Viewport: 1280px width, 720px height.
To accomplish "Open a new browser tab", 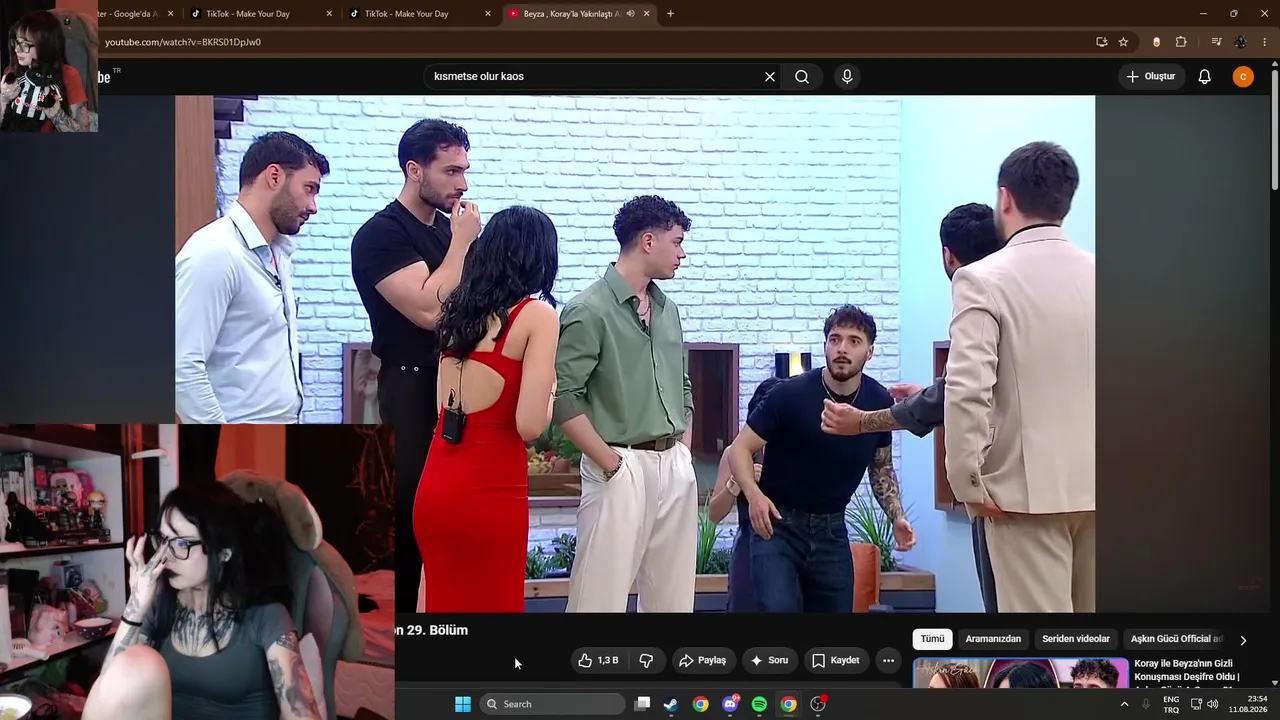I will (x=670, y=14).
